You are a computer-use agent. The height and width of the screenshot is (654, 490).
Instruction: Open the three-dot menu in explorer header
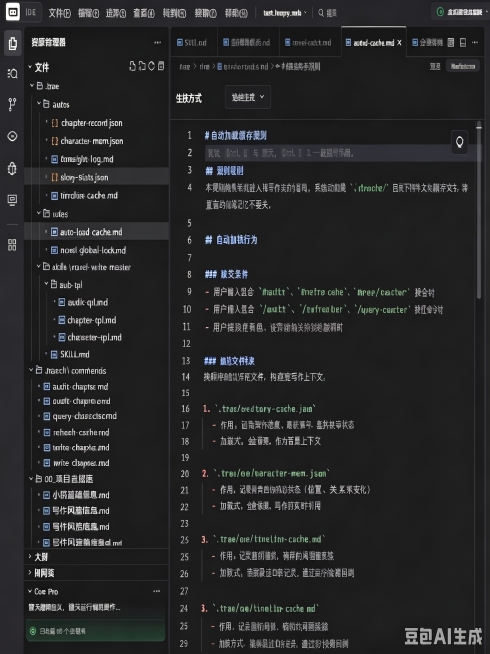[157, 43]
